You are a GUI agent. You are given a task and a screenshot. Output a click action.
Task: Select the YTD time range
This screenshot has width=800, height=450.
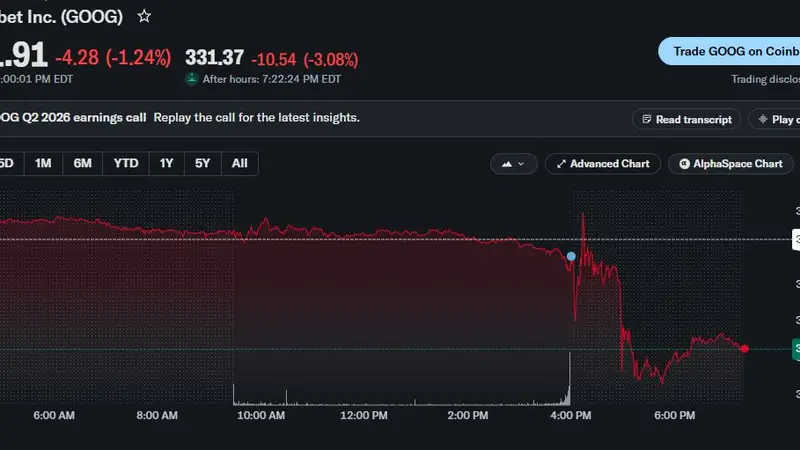126,163
